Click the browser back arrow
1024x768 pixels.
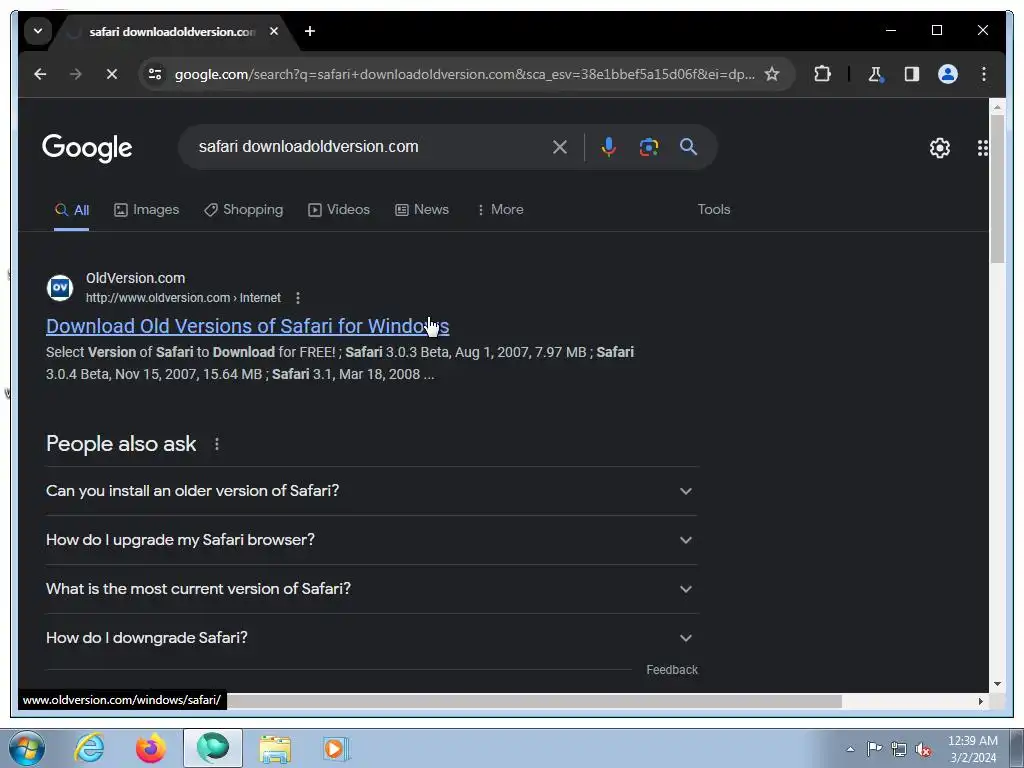click(x=40, y=74)
